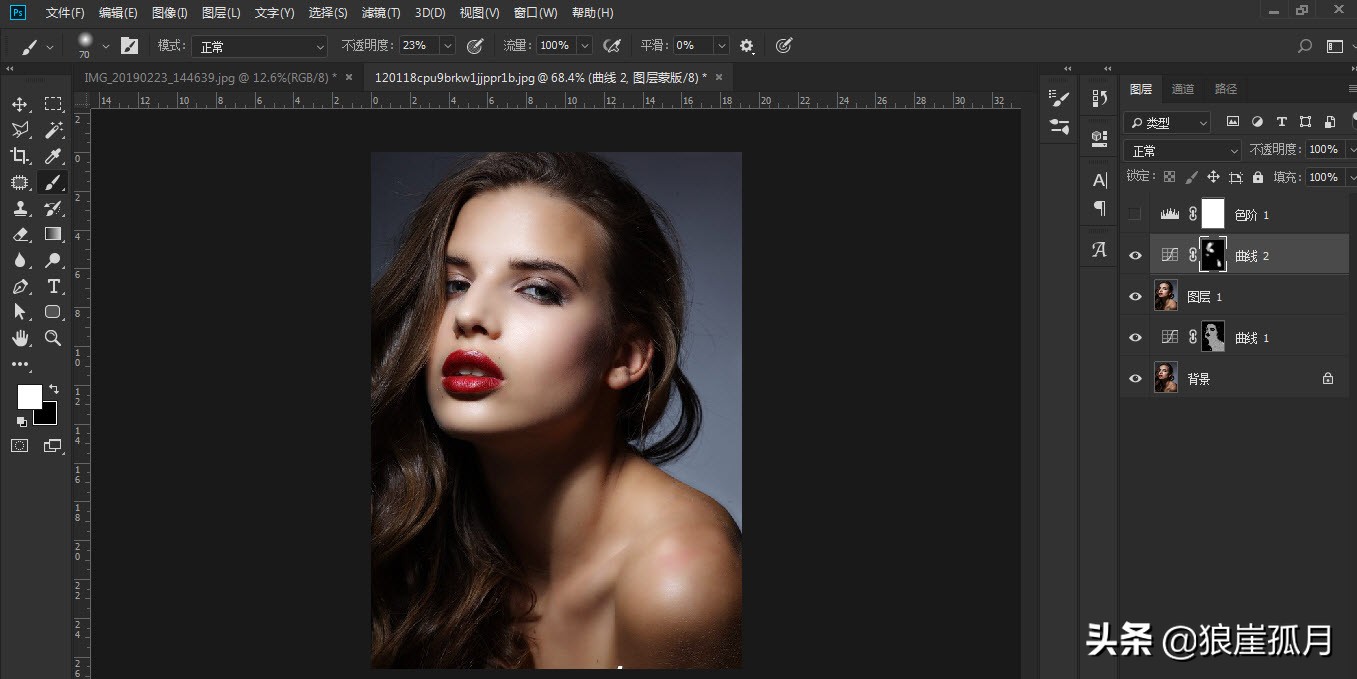Select the Zoom tool
This screenshot has height=679, width=1357.
[53, 338]
